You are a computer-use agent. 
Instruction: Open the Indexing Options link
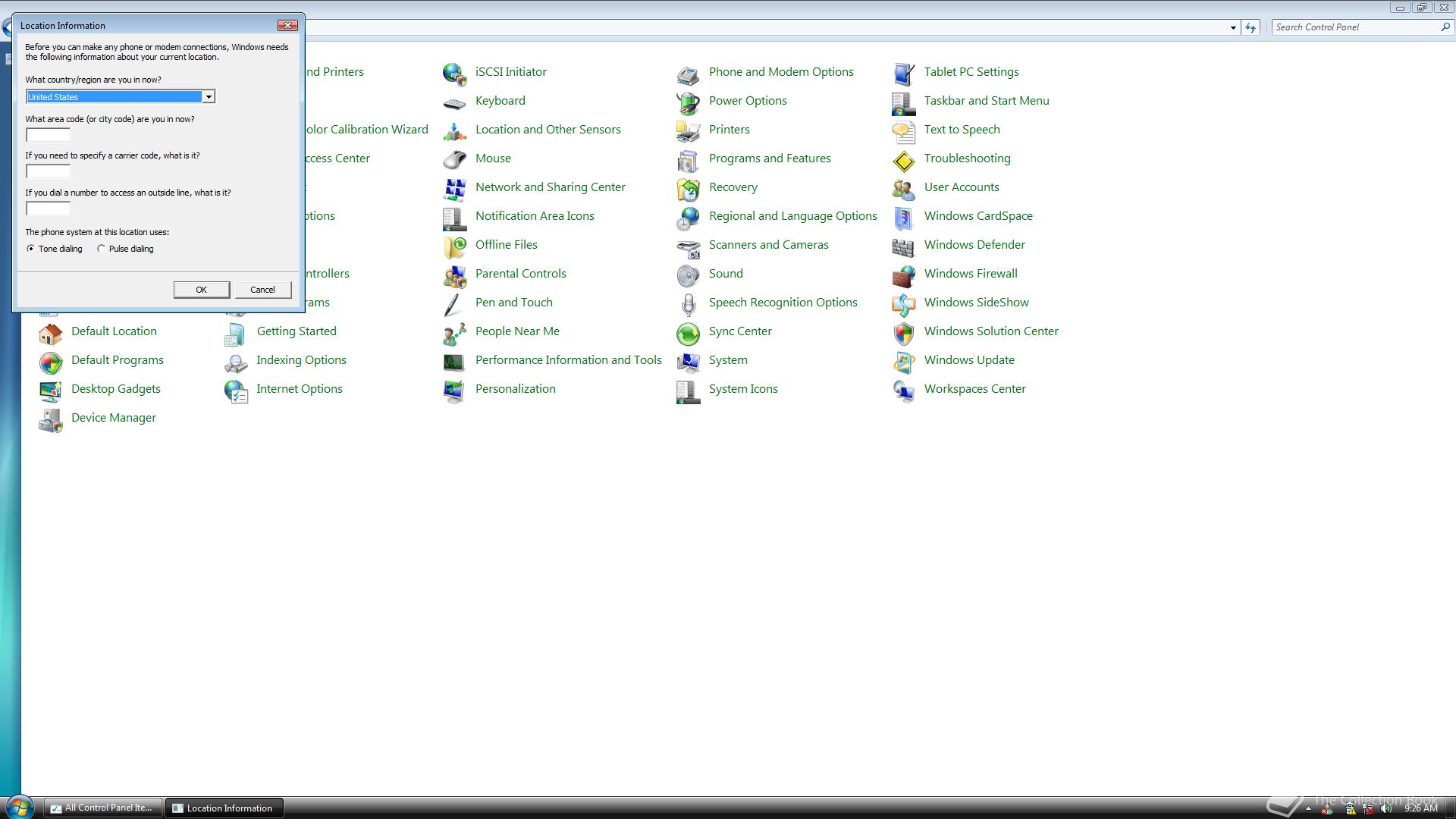[x=301, y=359]
